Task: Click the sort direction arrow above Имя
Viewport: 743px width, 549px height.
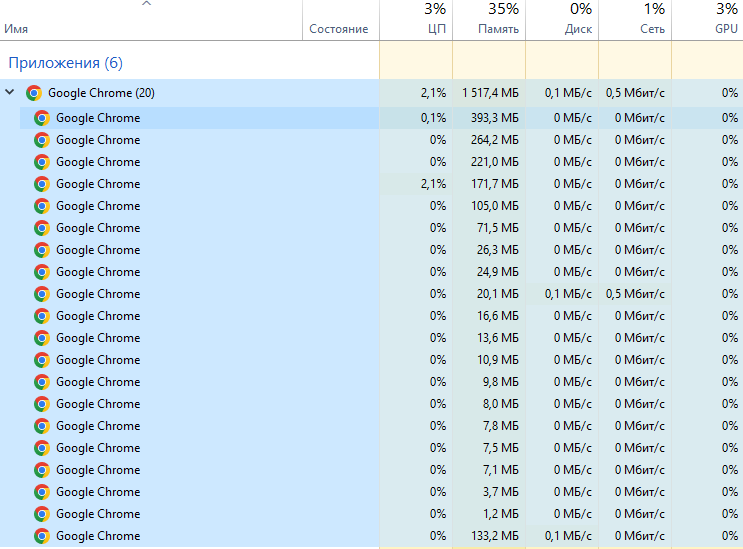Action: [146, 4]
